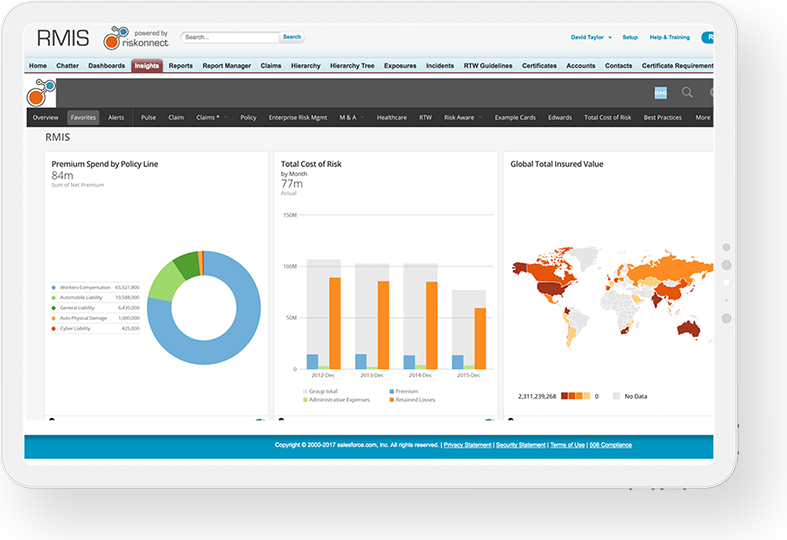Click the blue grid icon in dark toolbar
The image size is (787, 540).
(x=661, y=92)
